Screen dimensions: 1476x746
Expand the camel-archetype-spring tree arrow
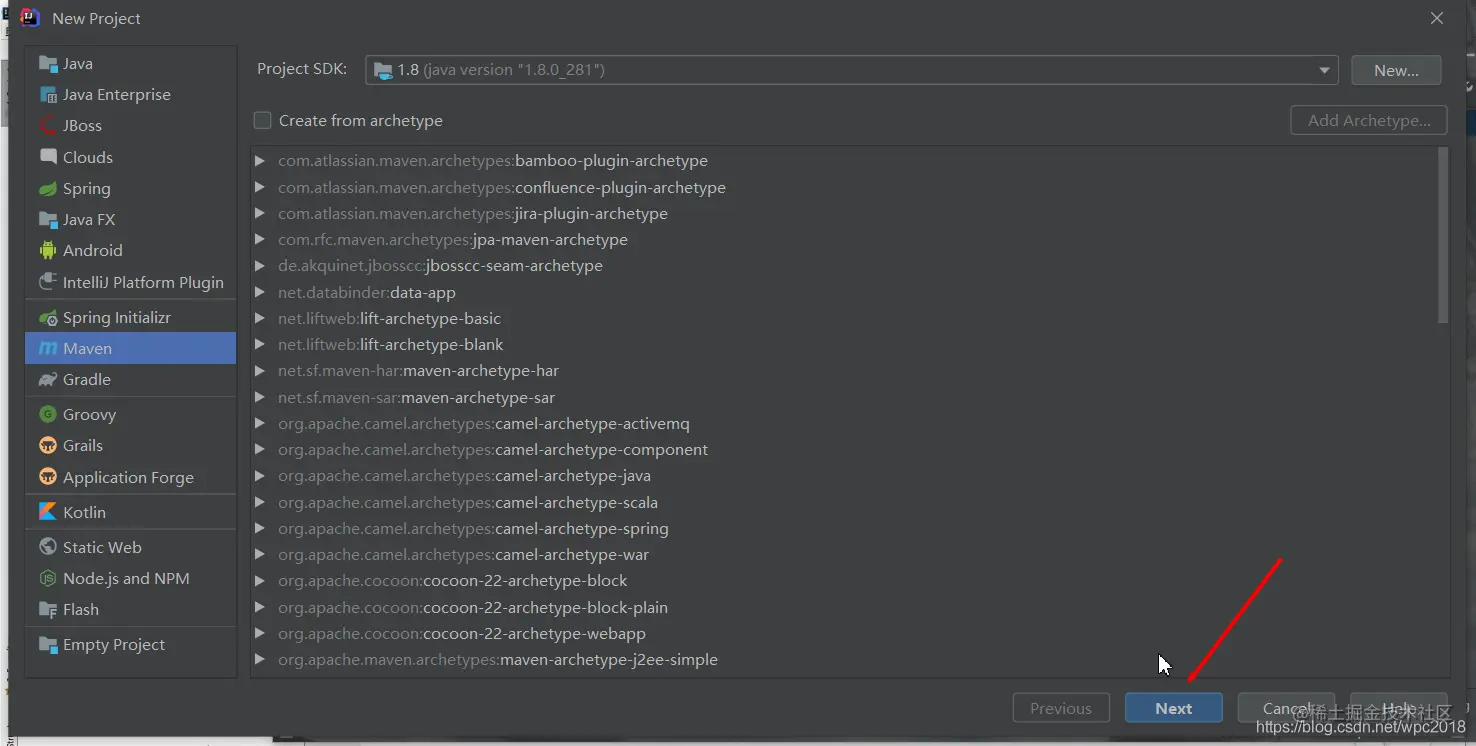point(260,528)
